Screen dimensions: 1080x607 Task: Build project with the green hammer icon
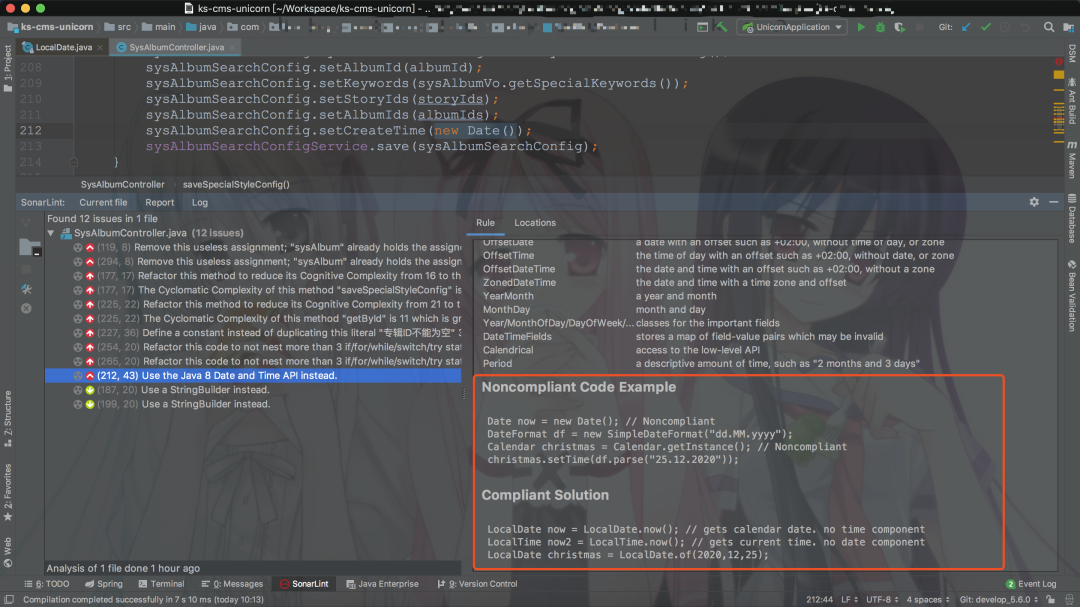click(721, 28)
